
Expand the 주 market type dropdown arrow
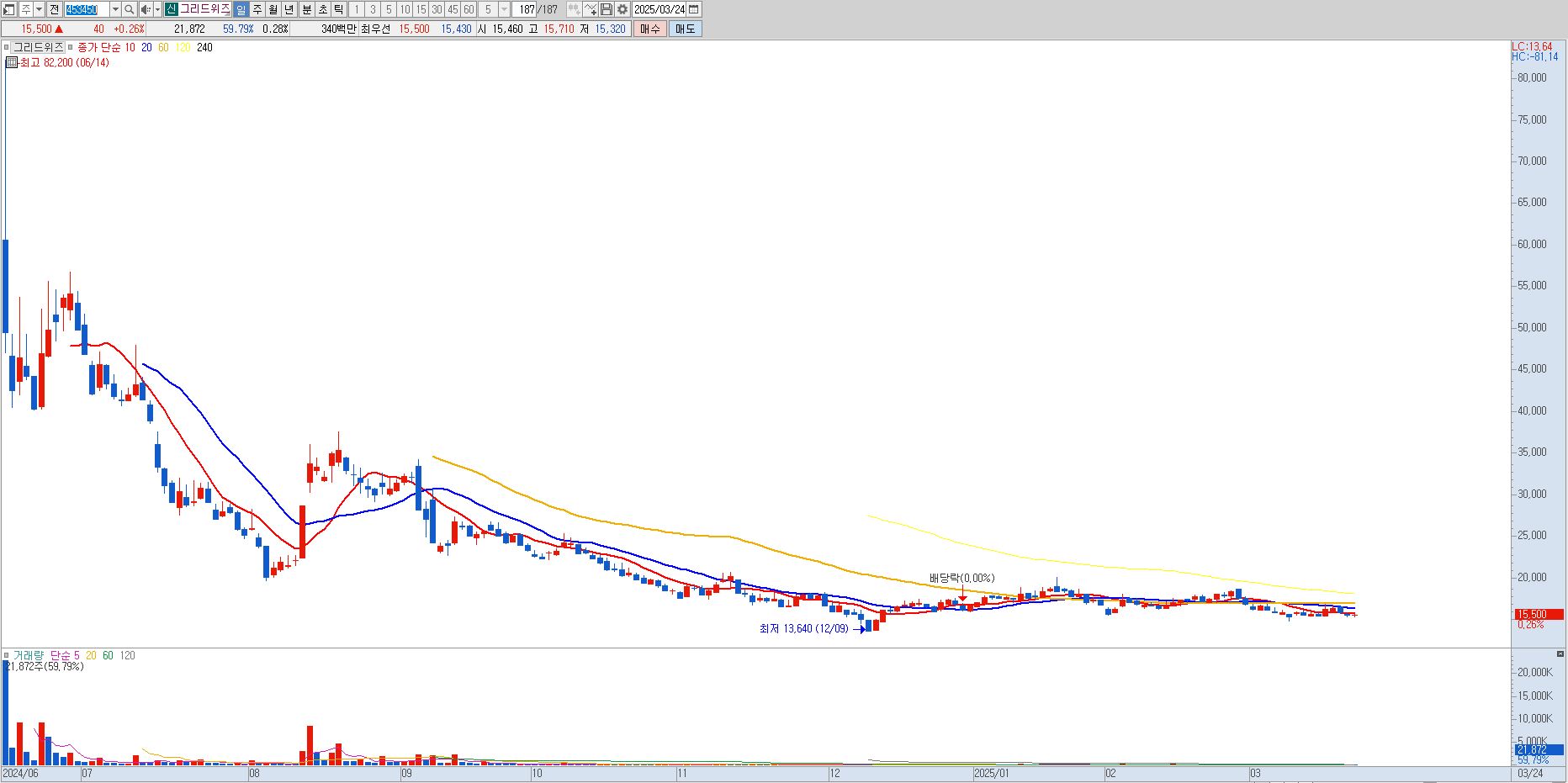click(39, 9)
